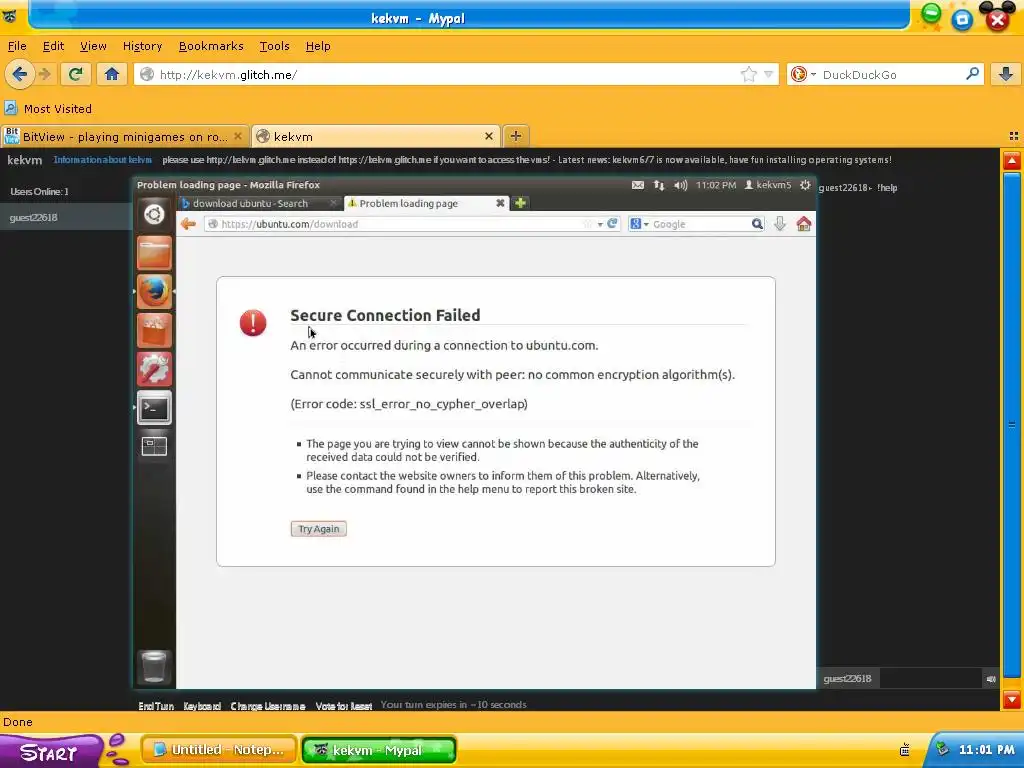Image resolution: width=1024 pixels, height=768 pixels.
Task: Open the Mypal downloads arrow button
Action: tap(1006, 74)
